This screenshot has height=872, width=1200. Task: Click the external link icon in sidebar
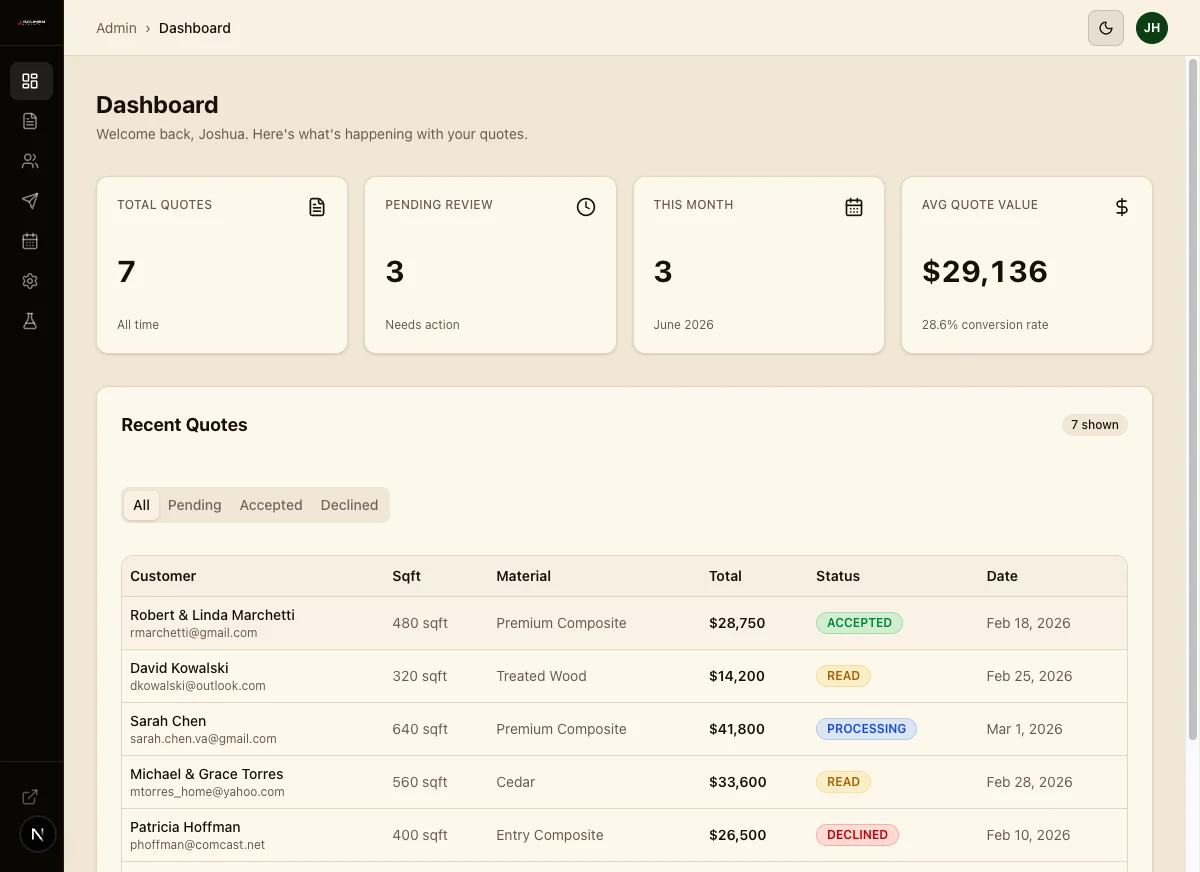[x=30, y=797]
